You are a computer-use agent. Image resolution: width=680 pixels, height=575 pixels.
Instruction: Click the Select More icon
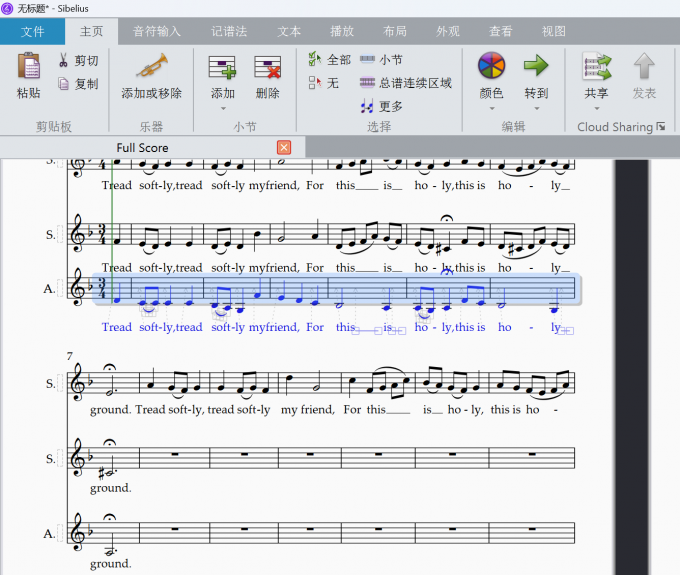click(367, 105)
